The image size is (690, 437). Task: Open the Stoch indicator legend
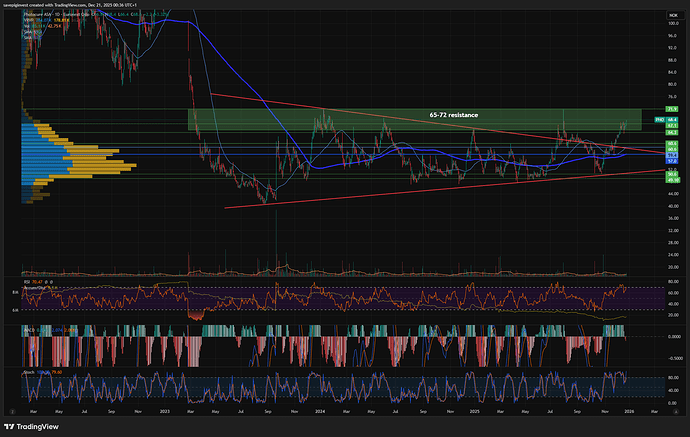(x=26, y=370)
